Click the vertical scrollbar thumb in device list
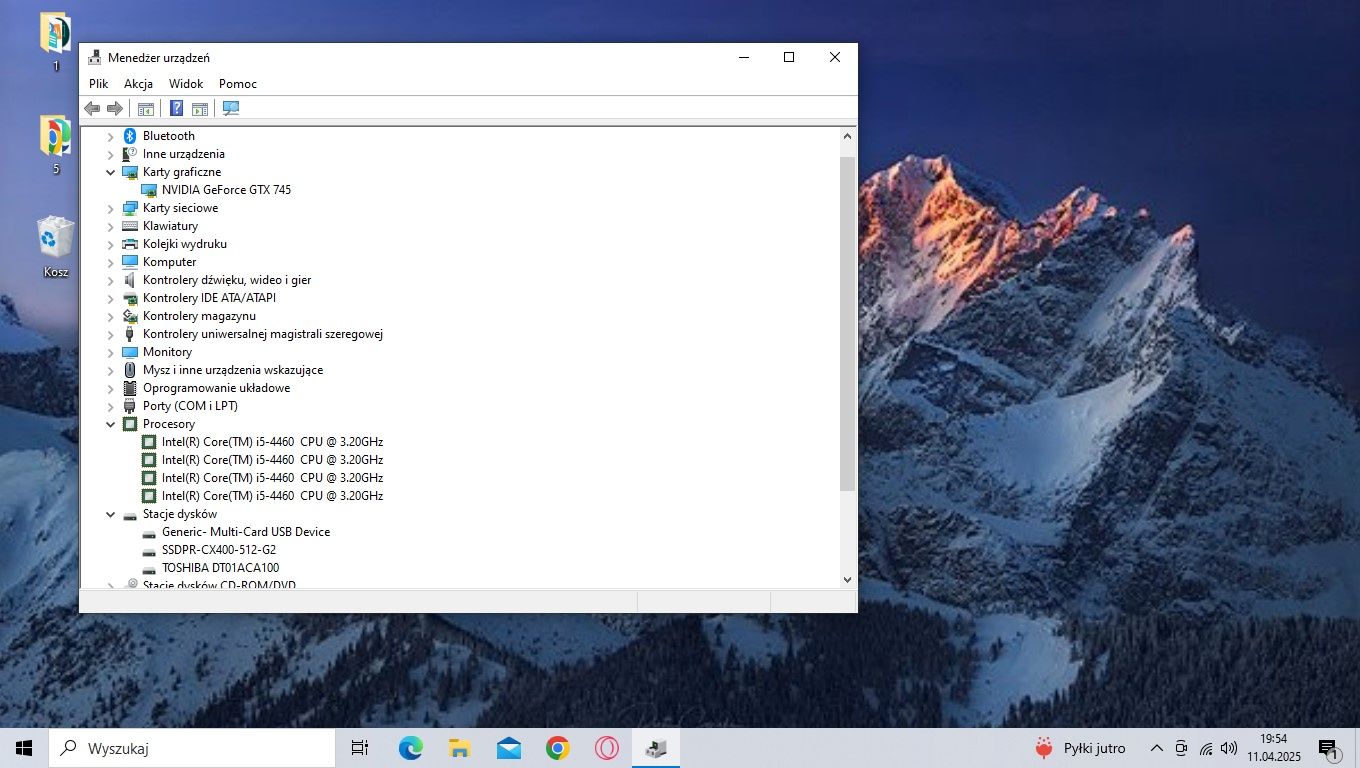The width and height of the screenshot is (1360, 768). (x=847, y=323)
